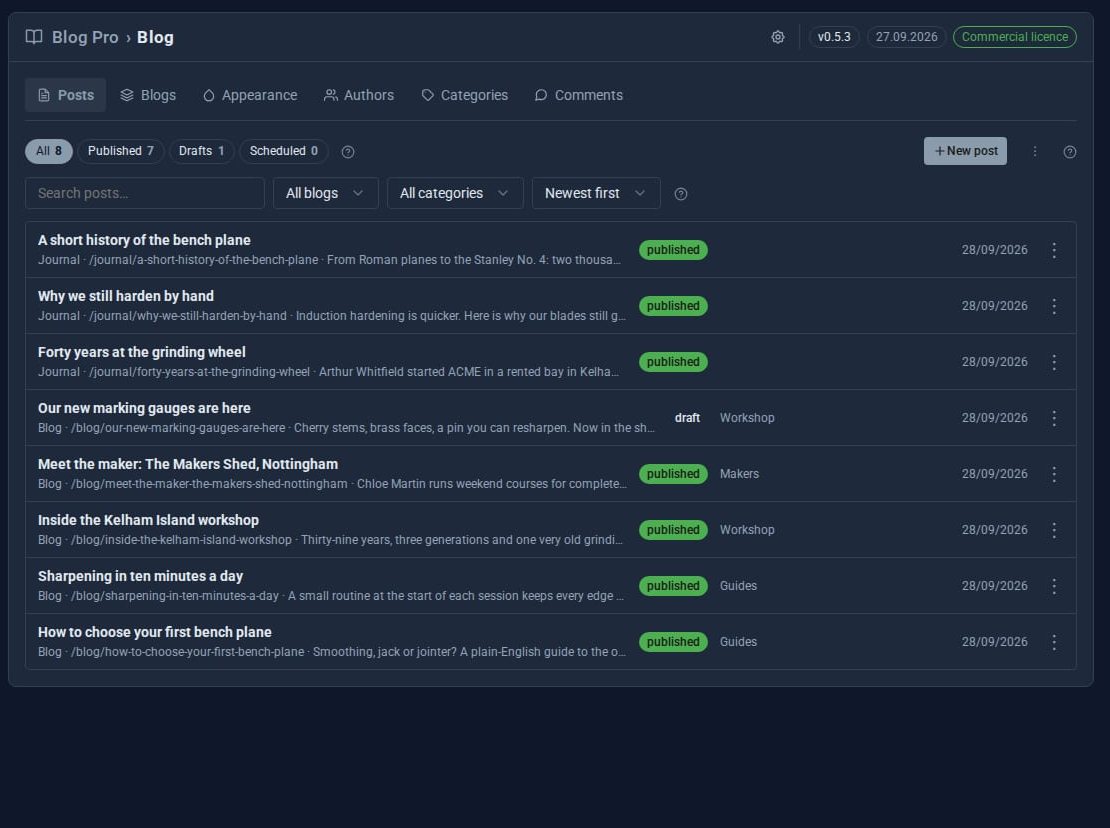1110x828 pixels.
Task: Go to the Comments tab
Action: coord(579,95)
